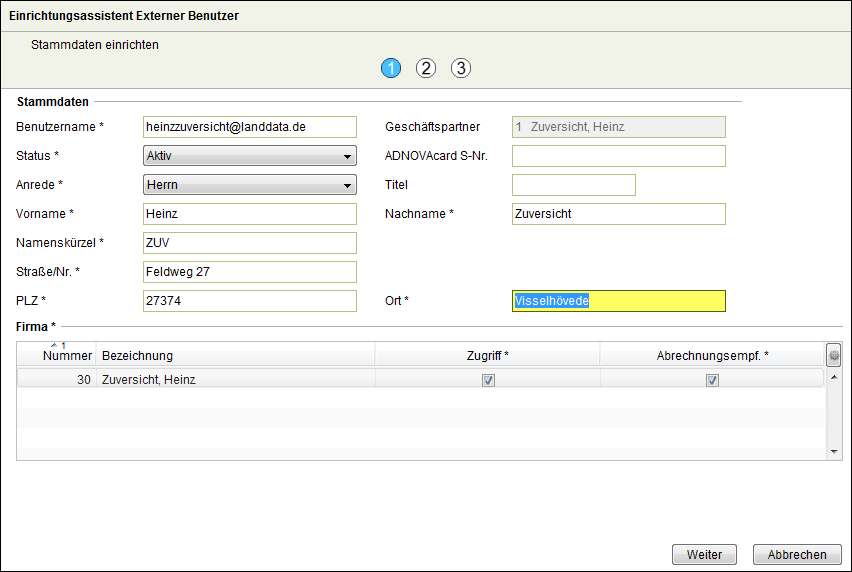The height and width of the screenshot is (572, 852).
Task: Click the Bezeichnung column header
Action: pyautogui.click(x=137, y=356)
